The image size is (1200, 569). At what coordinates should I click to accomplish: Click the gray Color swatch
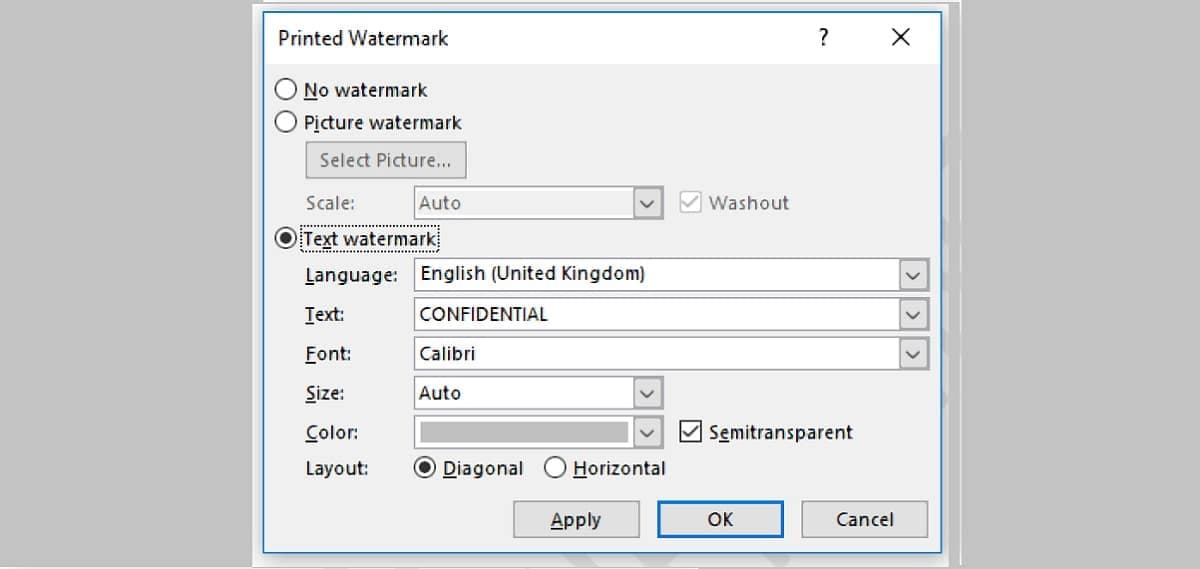pos(524,432)
